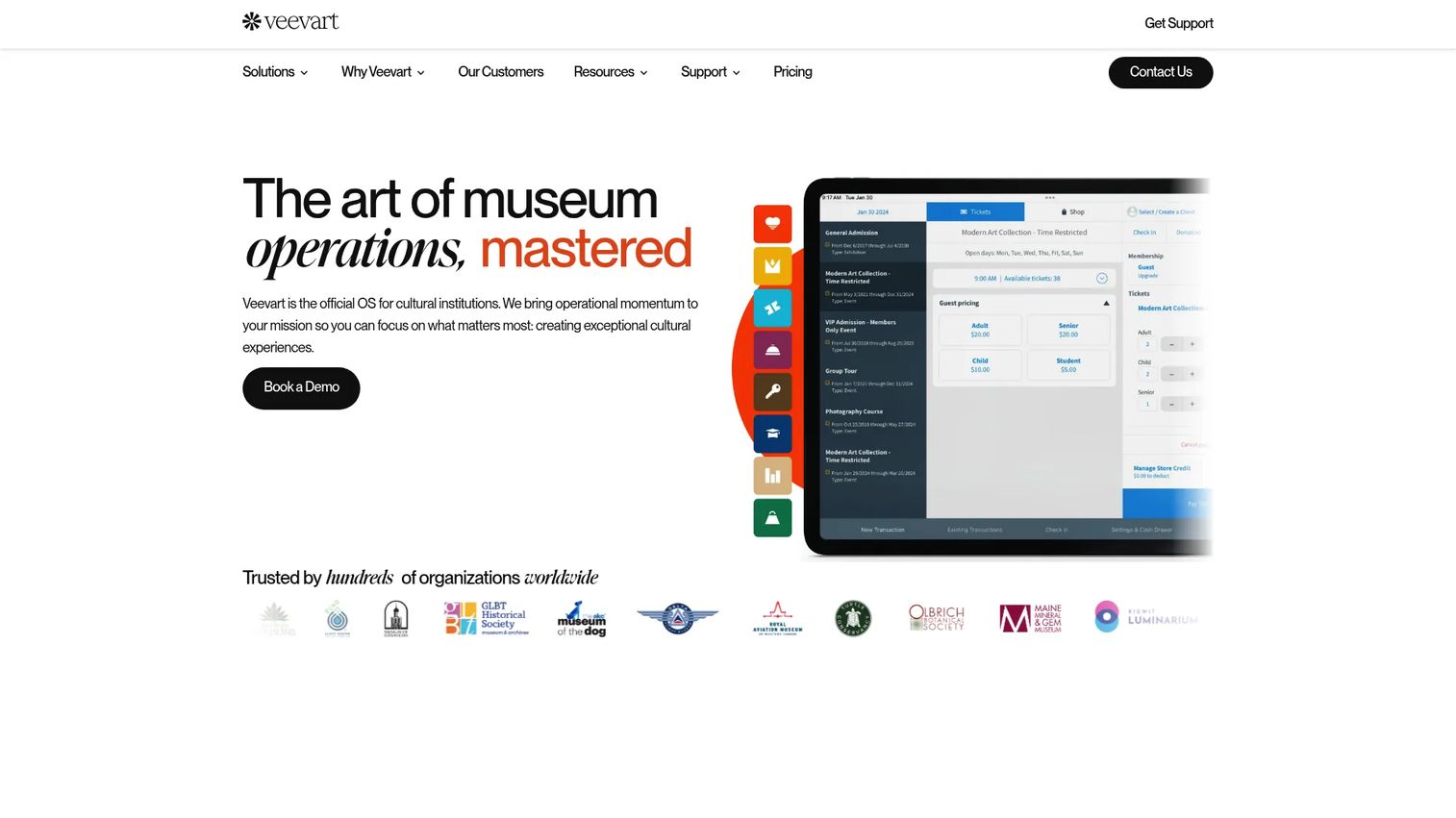Click the Royal Aviation Museum logo
This screenshot has height=818, width=1456.
click(777, 618)
